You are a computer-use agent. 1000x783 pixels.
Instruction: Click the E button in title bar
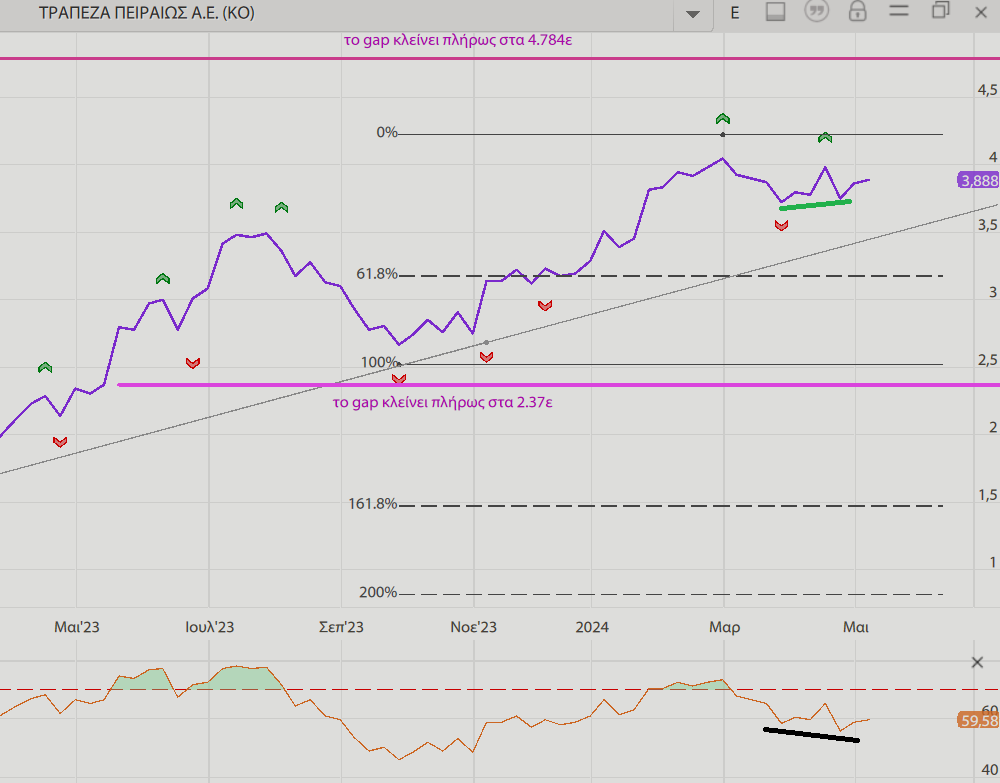click(x=735, y=13)
